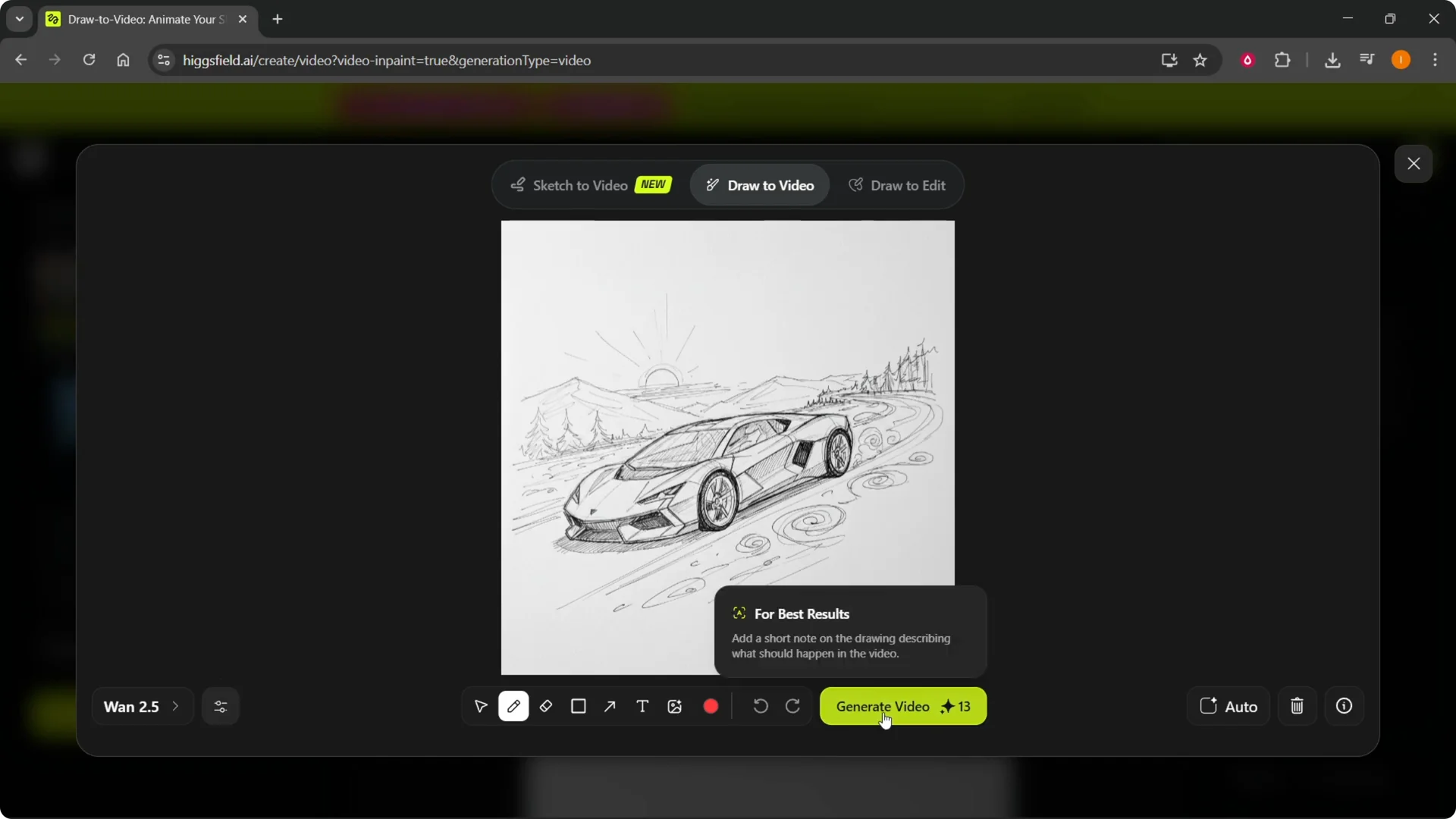Redo the last undone action
1456x819 pixels.
point(793,705)
